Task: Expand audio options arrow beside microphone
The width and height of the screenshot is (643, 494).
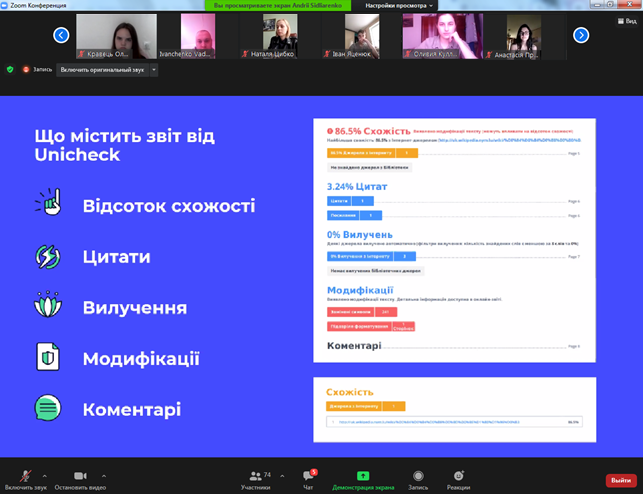Action: 45,476
